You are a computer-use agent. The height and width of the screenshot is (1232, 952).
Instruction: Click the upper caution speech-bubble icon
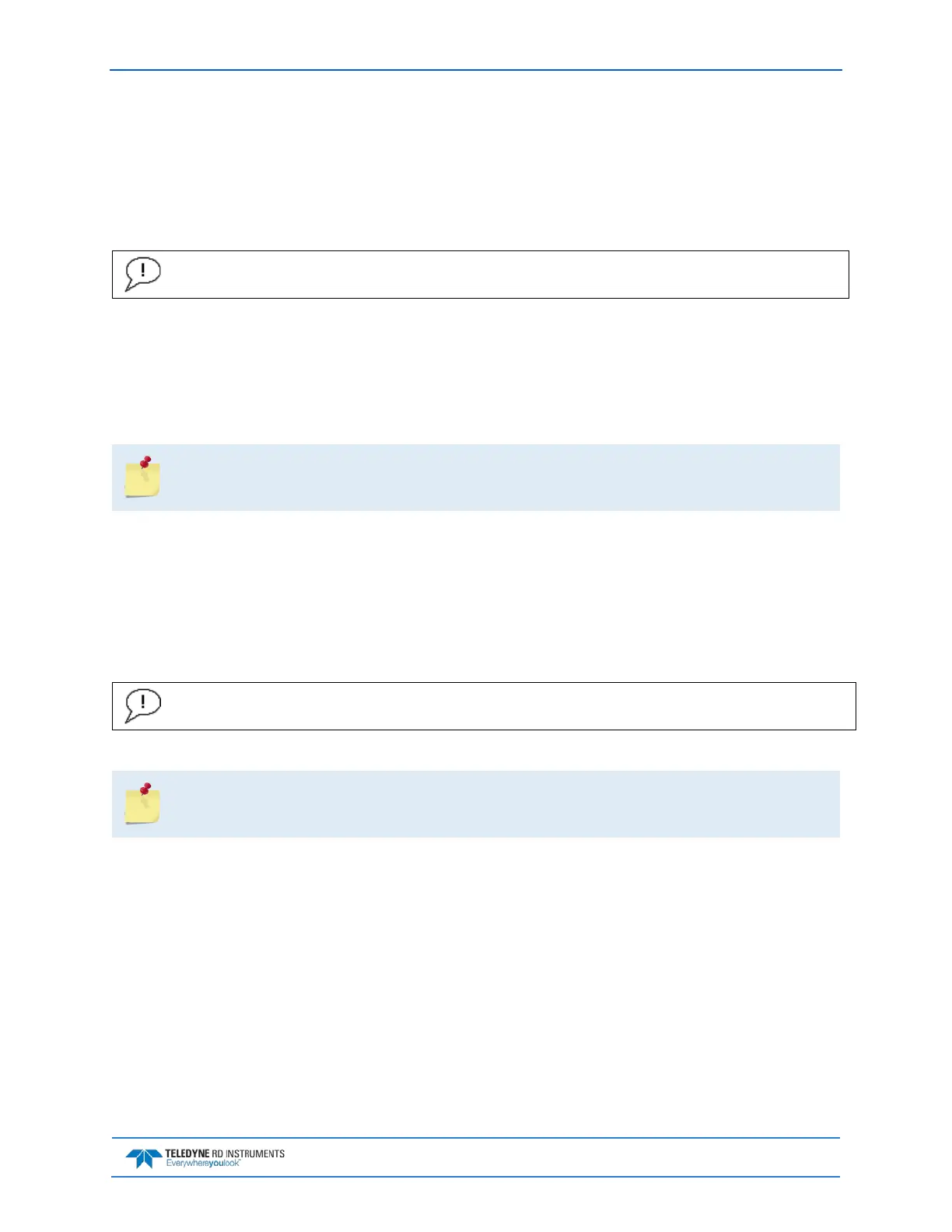tap(142, 274)
